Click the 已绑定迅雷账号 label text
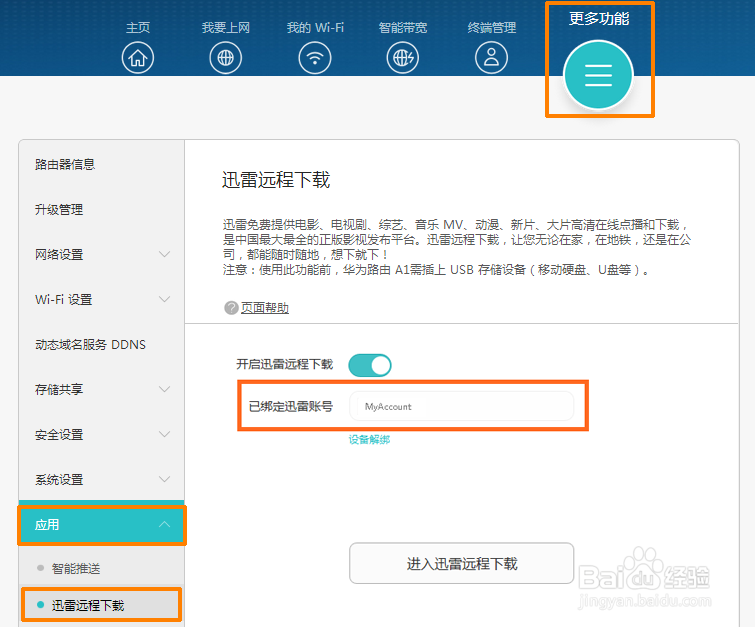 point(290,406)
